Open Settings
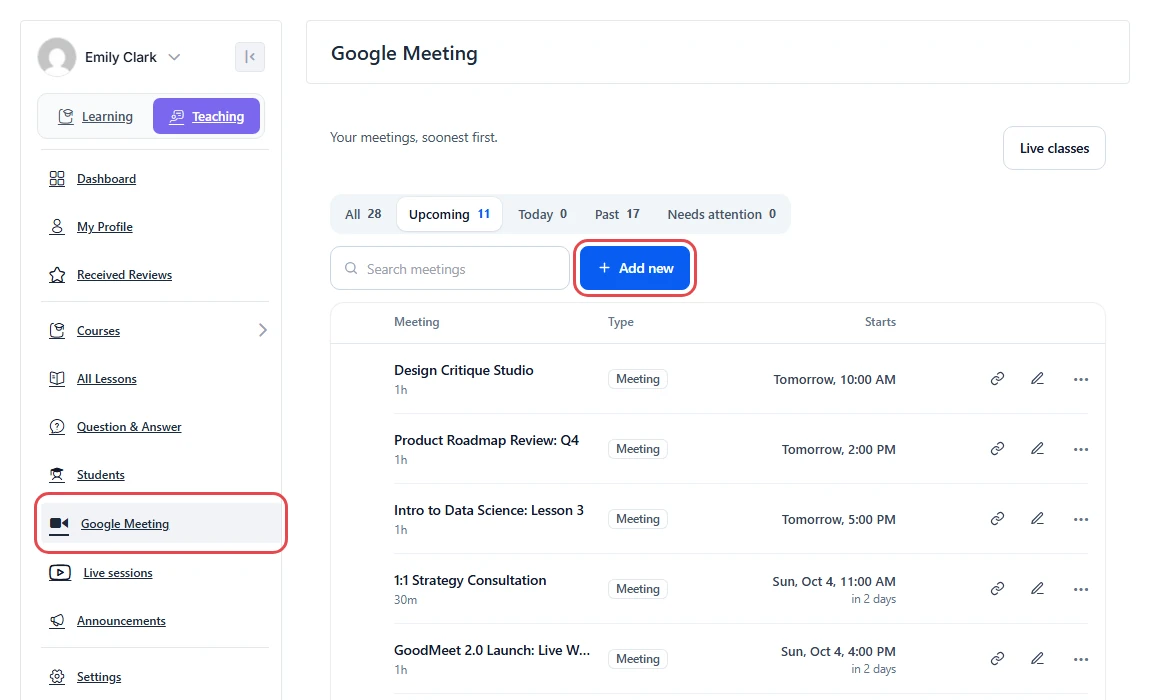 [99, 676]
